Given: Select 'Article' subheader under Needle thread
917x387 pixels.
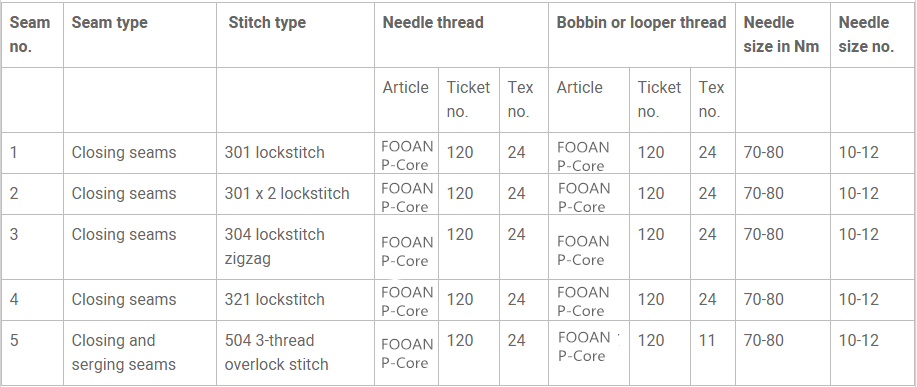Looking at the screenshot, I should (405, 88).
